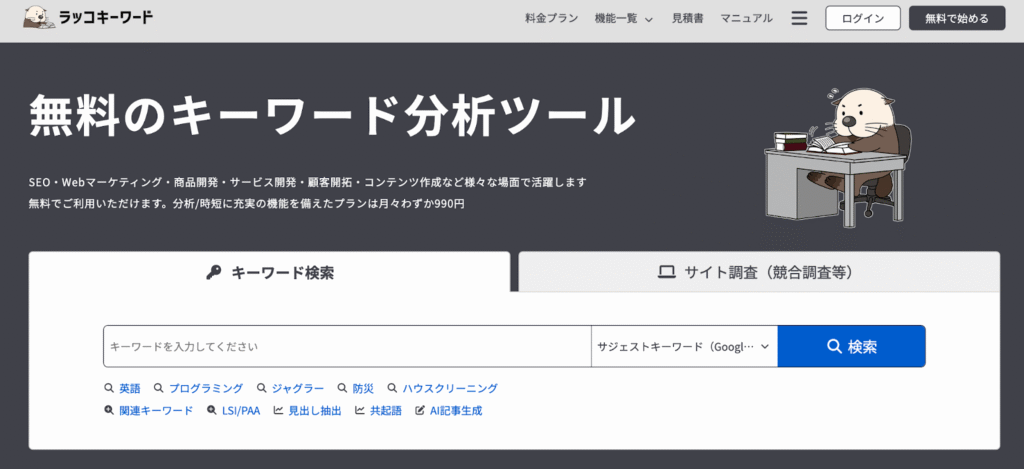Open the AI記事生成 feature link
Screen dimensions: 1024x469
(456, 410)
